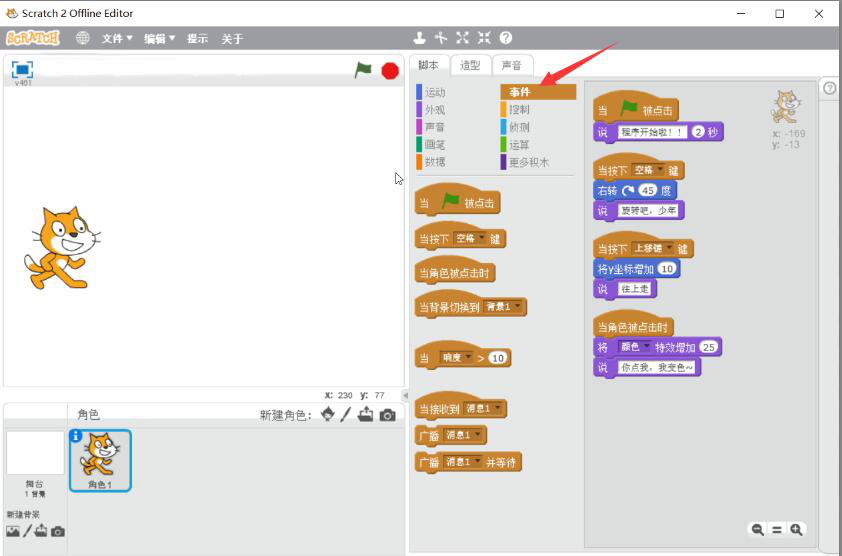Image resolution: width=842 pixels, height=556 pixels.
Task: Paint a new backdrop
Action: pyautogui.click(x=27, y=531)
